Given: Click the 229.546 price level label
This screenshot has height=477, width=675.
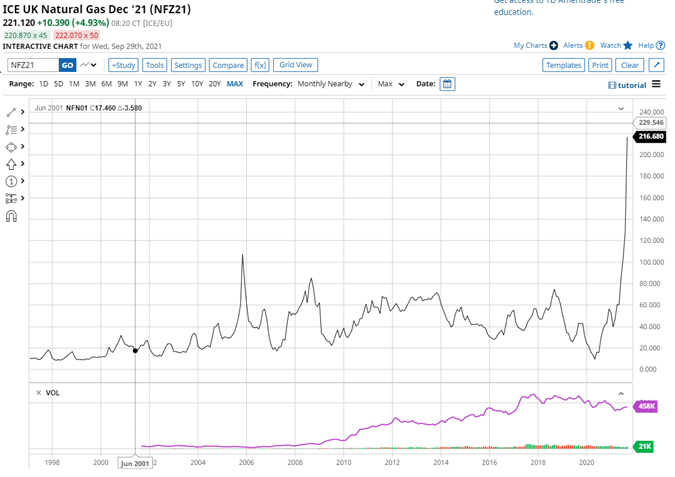Looking at the screenshot, I should click(x=650, y=123).
